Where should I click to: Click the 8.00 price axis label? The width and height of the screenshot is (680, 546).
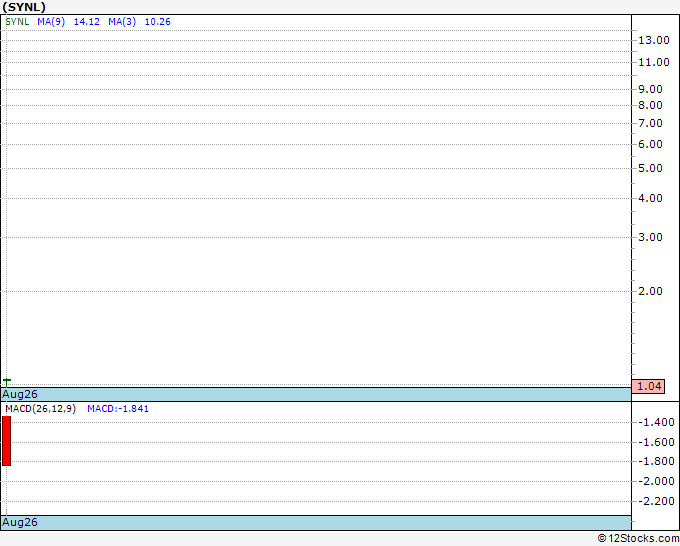point(651,105)
